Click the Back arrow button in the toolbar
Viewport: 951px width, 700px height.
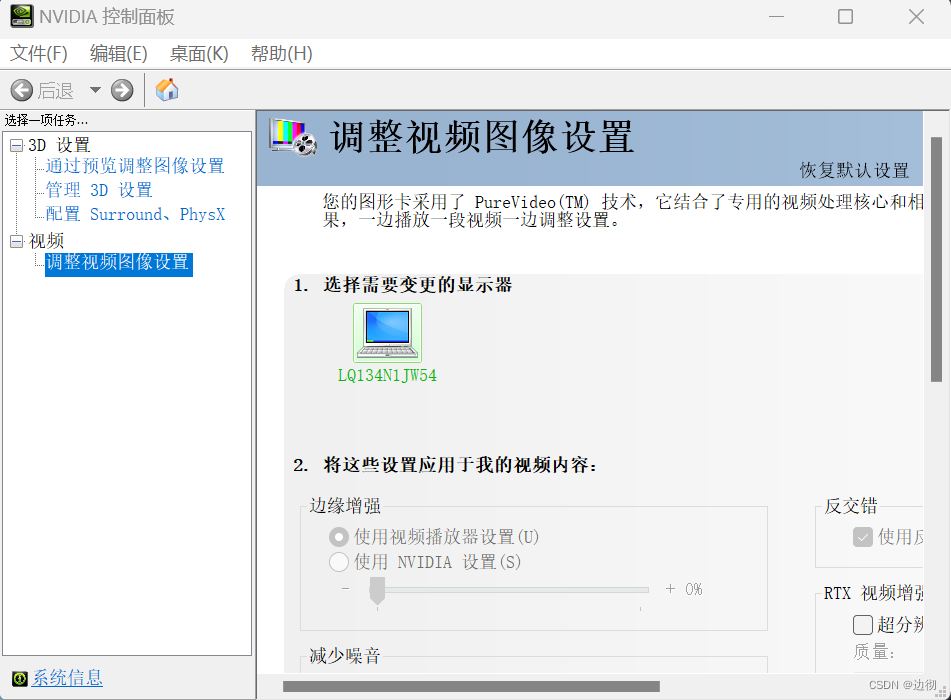(22, 90)
